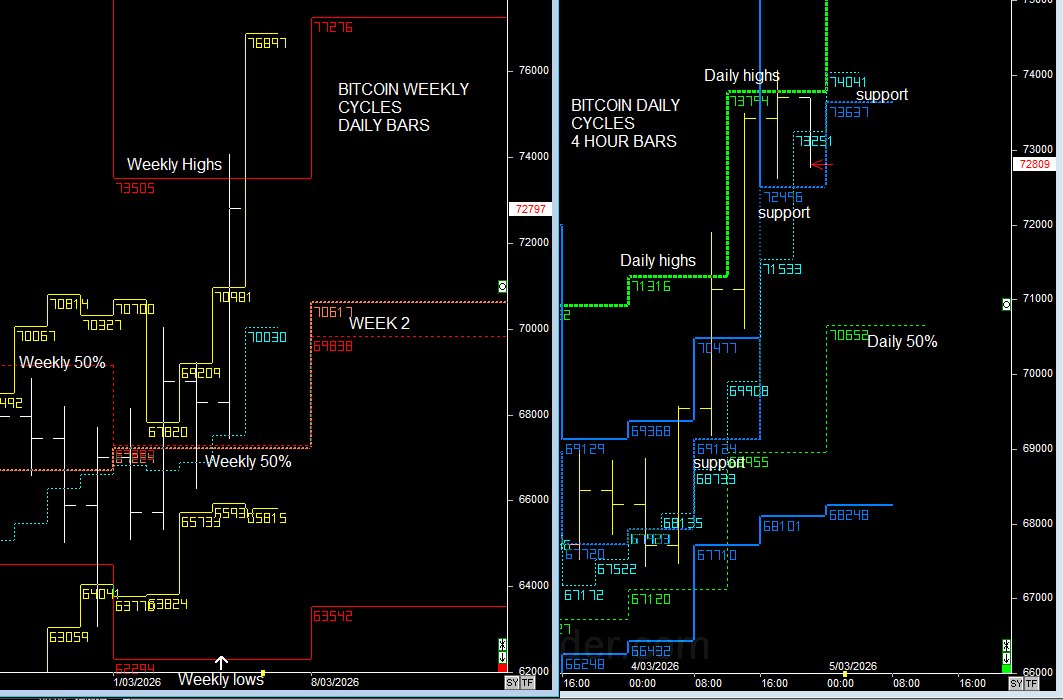Click the 67522 cyan level value
This screenshot has width=1063, height=700.
click(617, 569)
